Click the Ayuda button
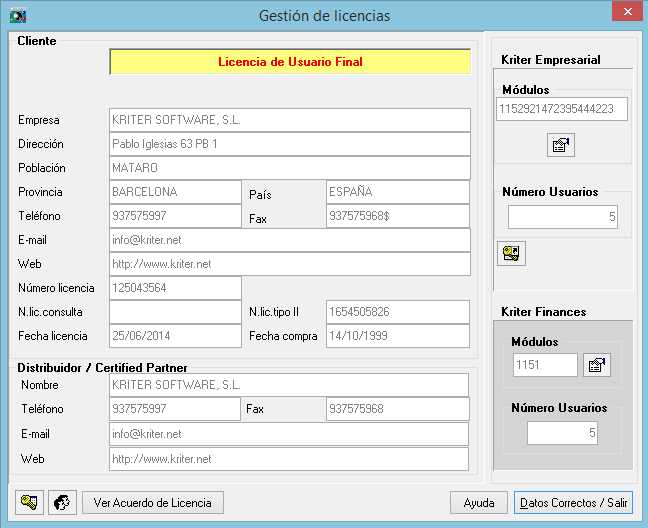This screenshot has height=528, width=648. point(479,502)
